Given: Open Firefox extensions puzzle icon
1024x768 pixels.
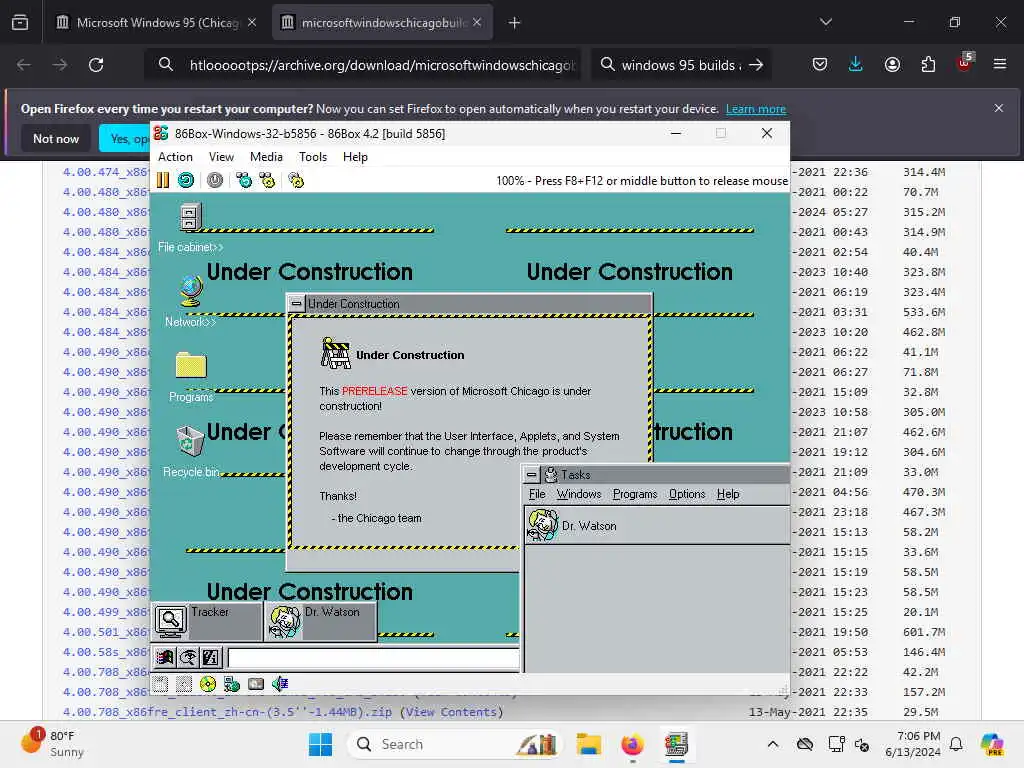Looking at the screenshot, I should pyautogui.click(x=928, y=64).
